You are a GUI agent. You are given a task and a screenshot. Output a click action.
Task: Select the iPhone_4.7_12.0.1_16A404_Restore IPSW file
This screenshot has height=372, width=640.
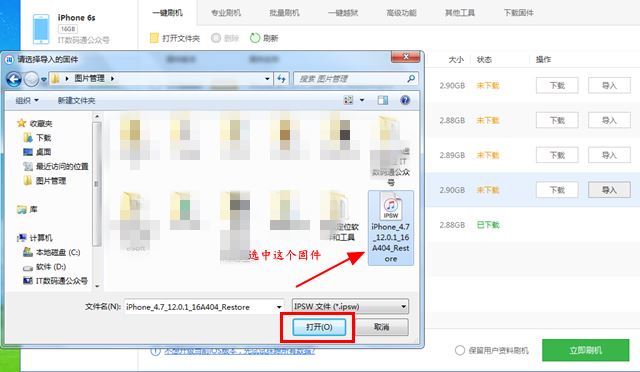tap(391, 228)
